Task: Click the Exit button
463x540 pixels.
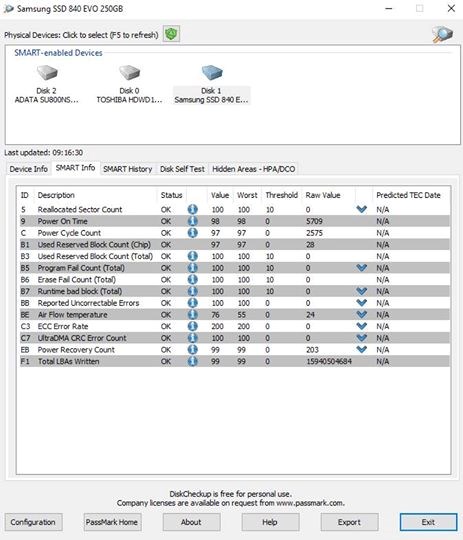Action: [428, 522]
